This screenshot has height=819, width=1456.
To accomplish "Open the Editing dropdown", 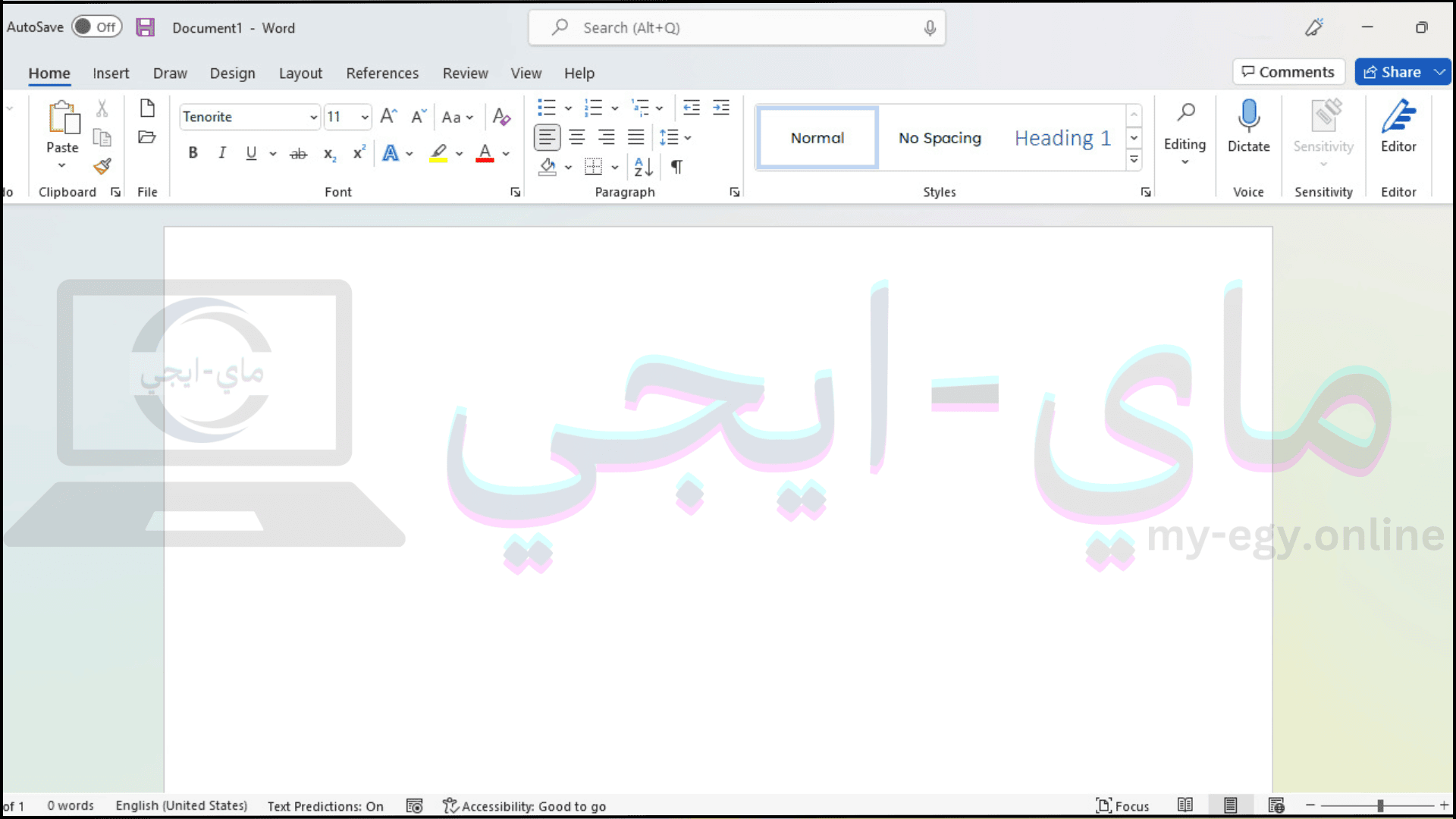I will pos(1185,135).
